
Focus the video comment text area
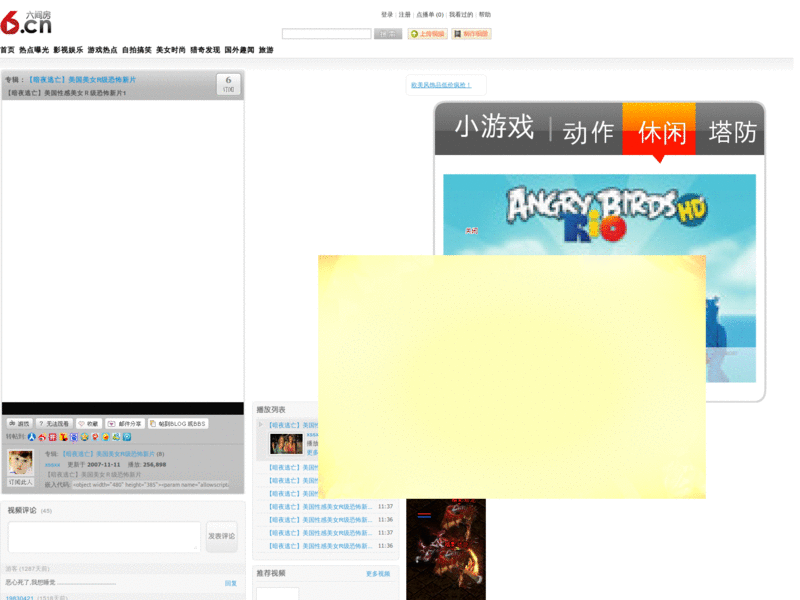point(104,537)
